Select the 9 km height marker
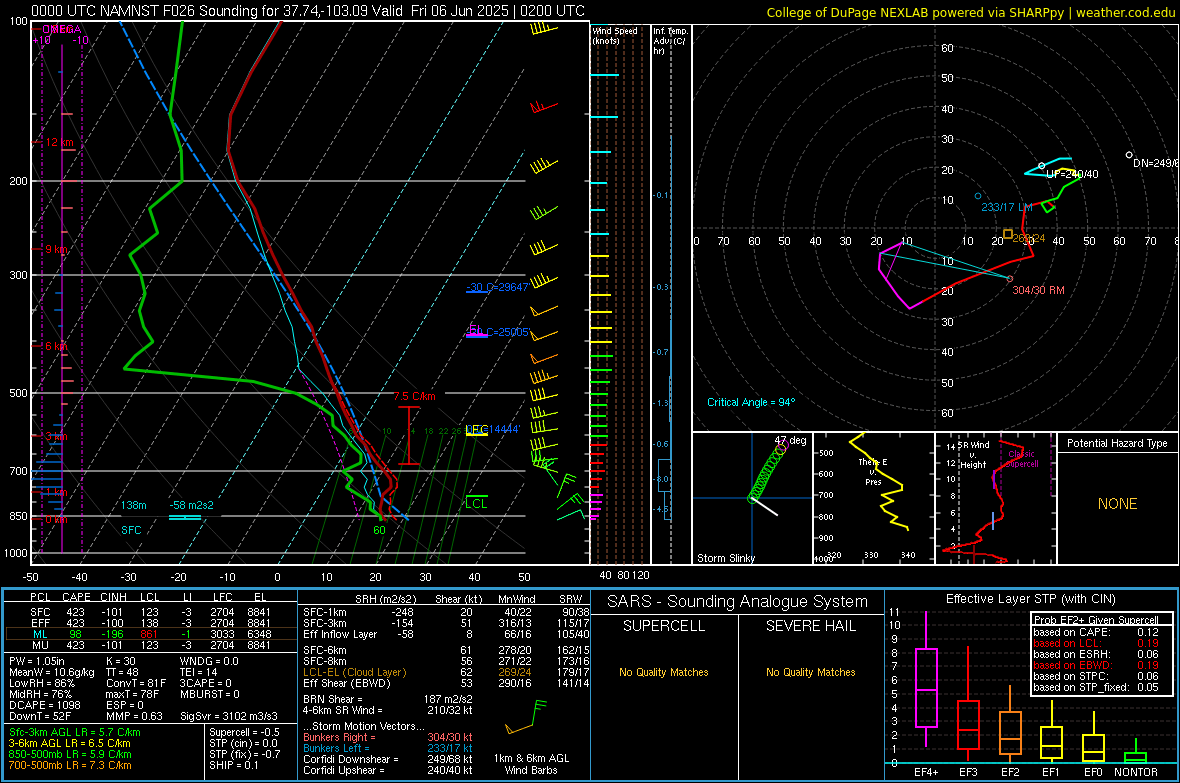1180x783 pixels. (x=56, y=249)
